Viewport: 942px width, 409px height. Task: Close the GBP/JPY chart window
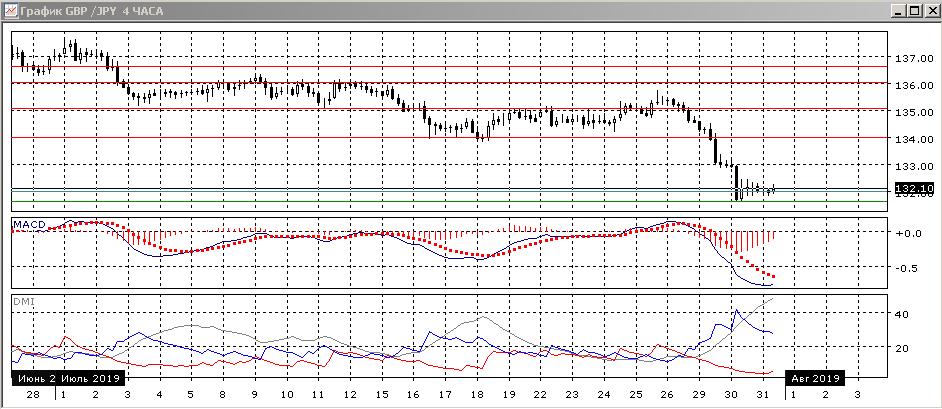click(927, 11)
